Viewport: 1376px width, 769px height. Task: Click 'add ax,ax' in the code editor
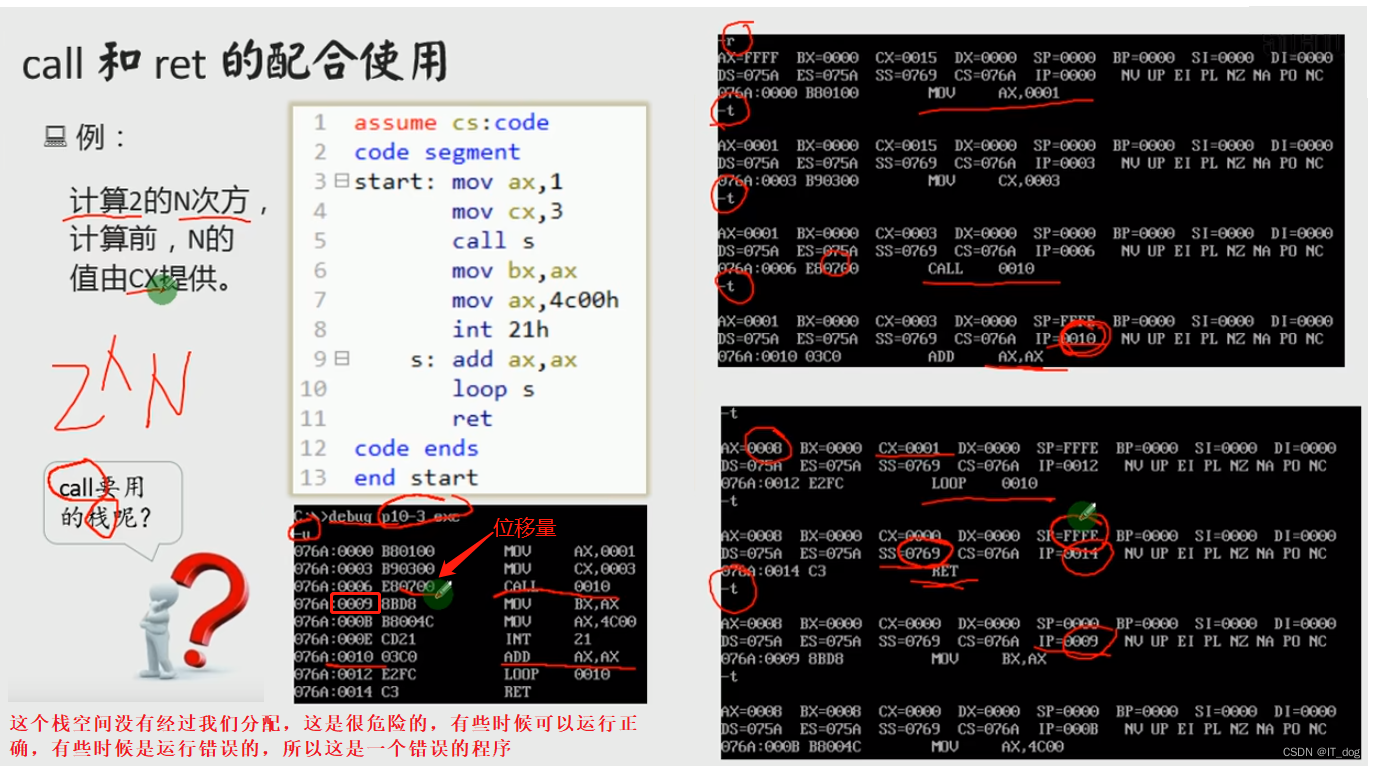pos(514,359)
